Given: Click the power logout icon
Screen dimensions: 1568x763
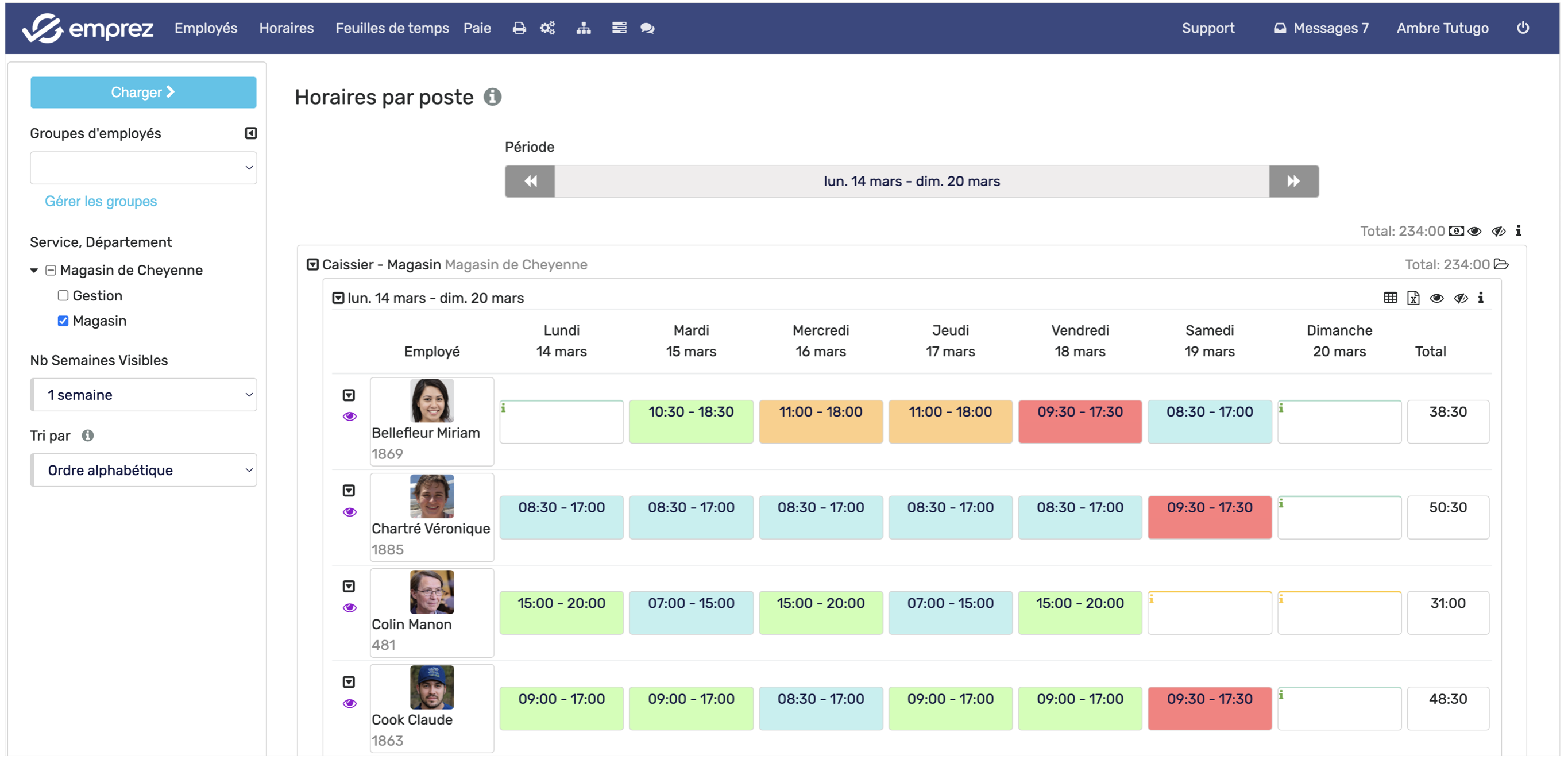Looking at the screenshot, I should [x=1523, y=28].
